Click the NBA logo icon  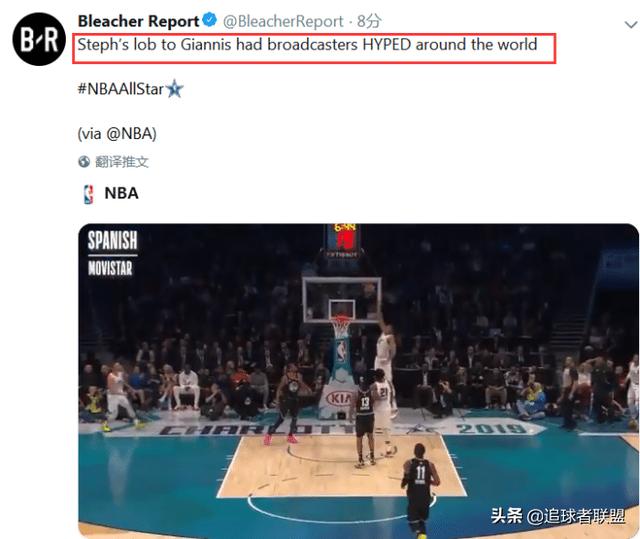(88, 194)
